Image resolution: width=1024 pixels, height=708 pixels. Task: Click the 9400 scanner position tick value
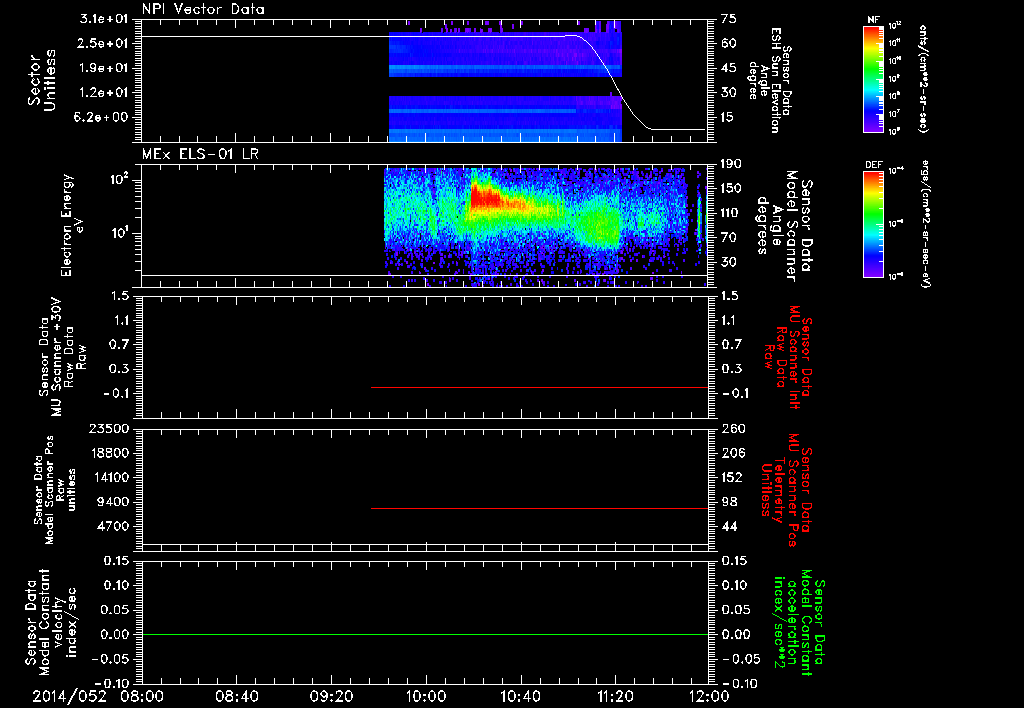(112, 502)
